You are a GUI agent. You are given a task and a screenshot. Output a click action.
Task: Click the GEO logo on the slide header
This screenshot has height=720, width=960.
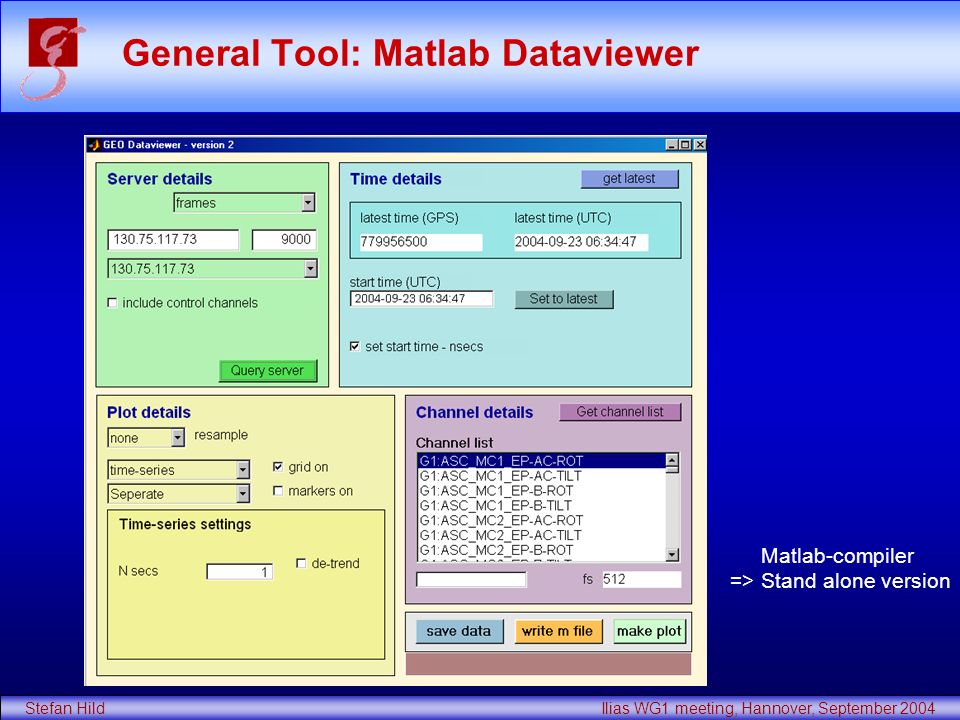pos(52,58)
